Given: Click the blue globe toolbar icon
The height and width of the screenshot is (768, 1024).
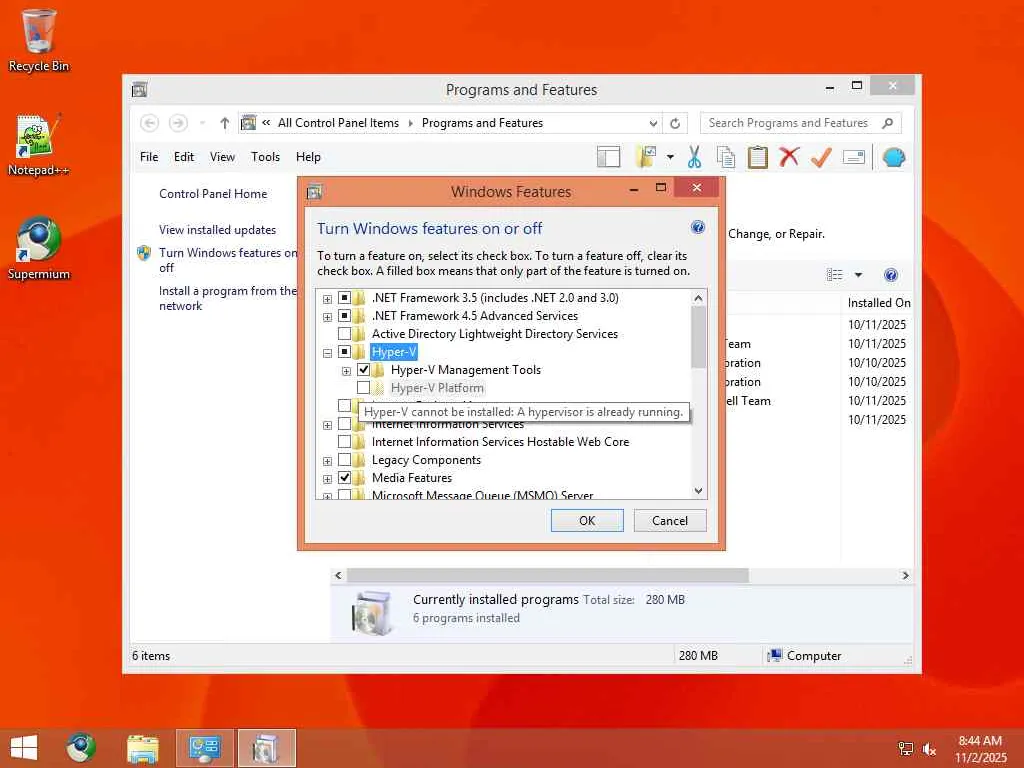Looking at the screenshot, I should coord(893,157).
